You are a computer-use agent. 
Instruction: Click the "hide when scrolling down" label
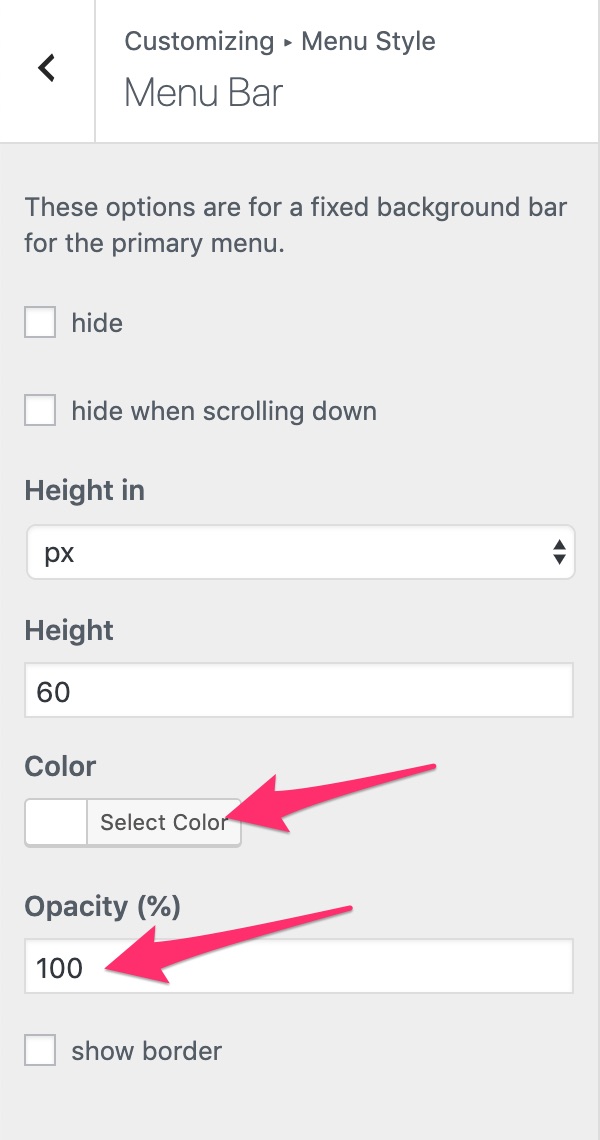224,411
